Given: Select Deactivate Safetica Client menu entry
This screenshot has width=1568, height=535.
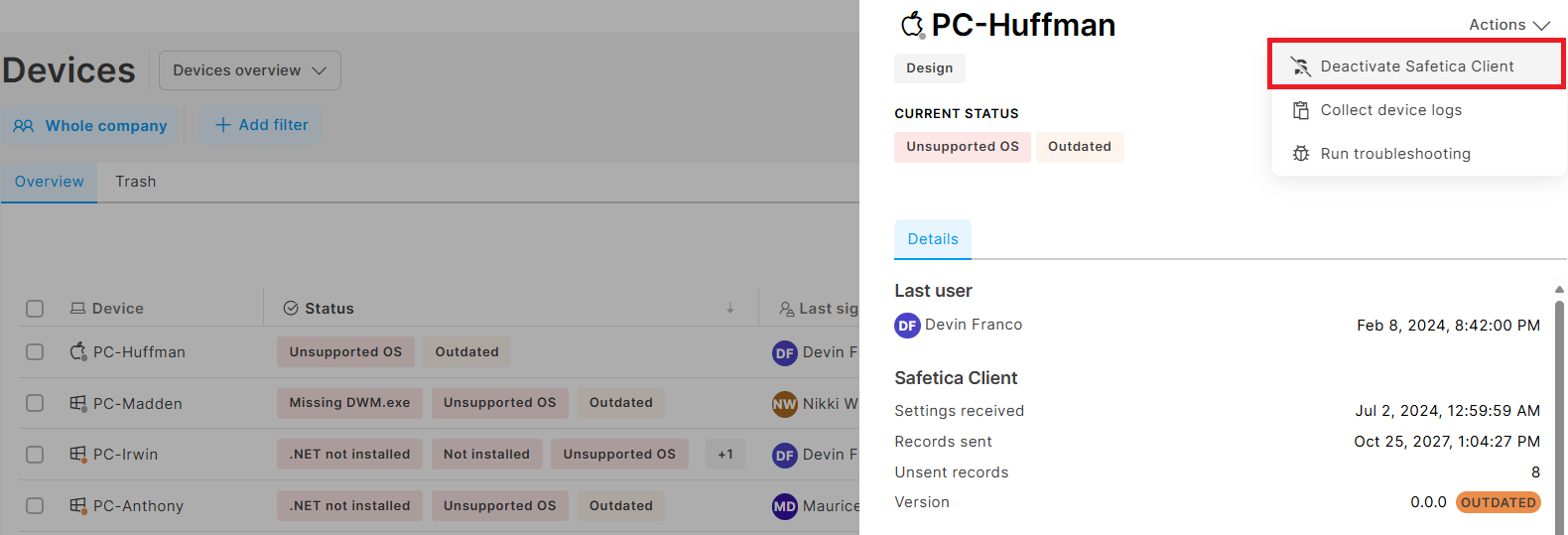Looking at the screenshot, I should tap(1417, 67).
